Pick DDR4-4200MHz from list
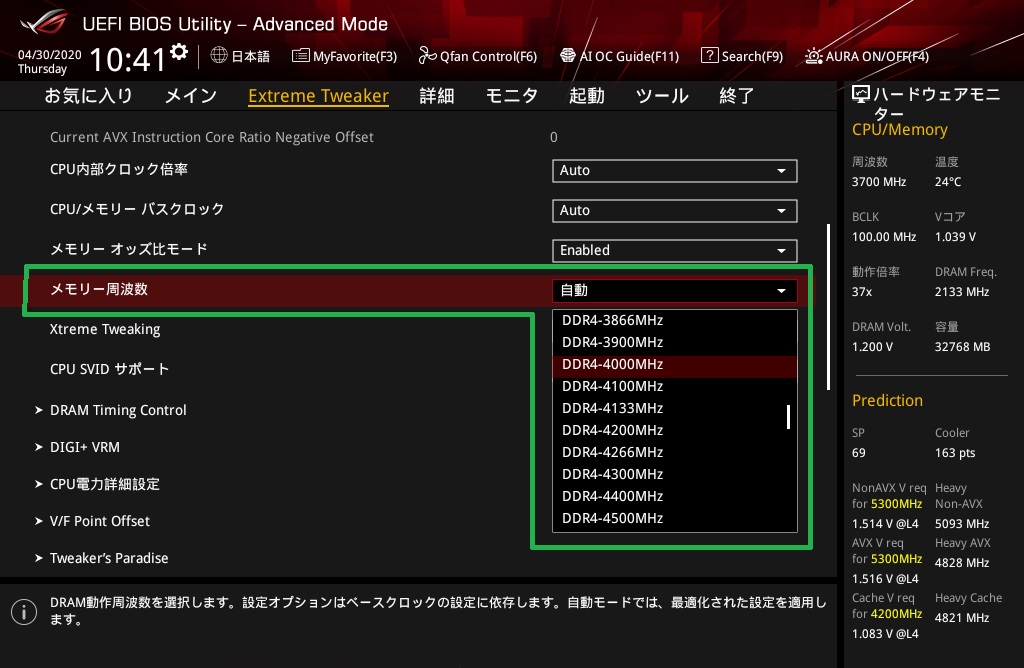This screenshot has width=1024, height=668. 675,430
